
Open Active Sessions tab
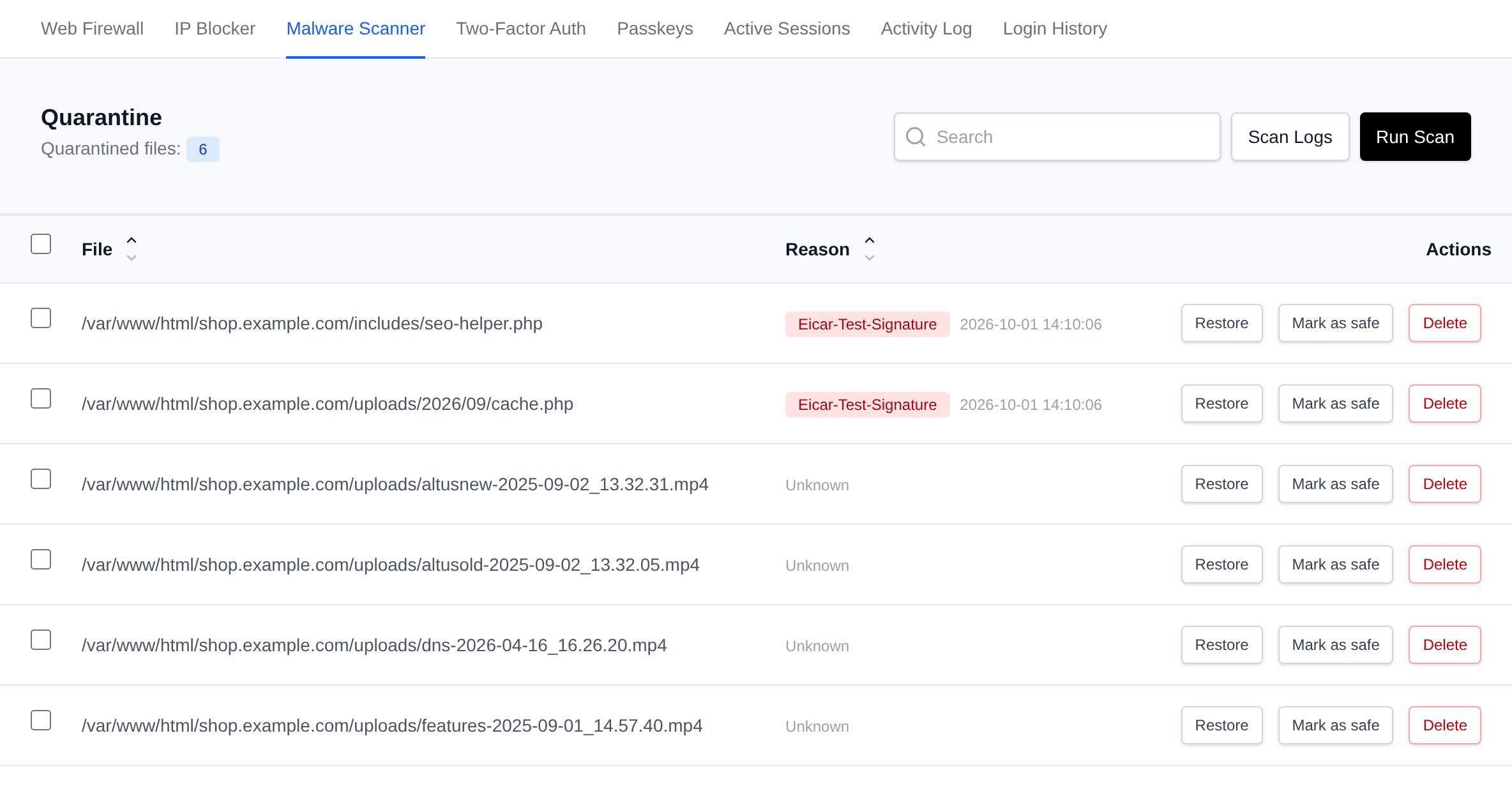[787, 29]
